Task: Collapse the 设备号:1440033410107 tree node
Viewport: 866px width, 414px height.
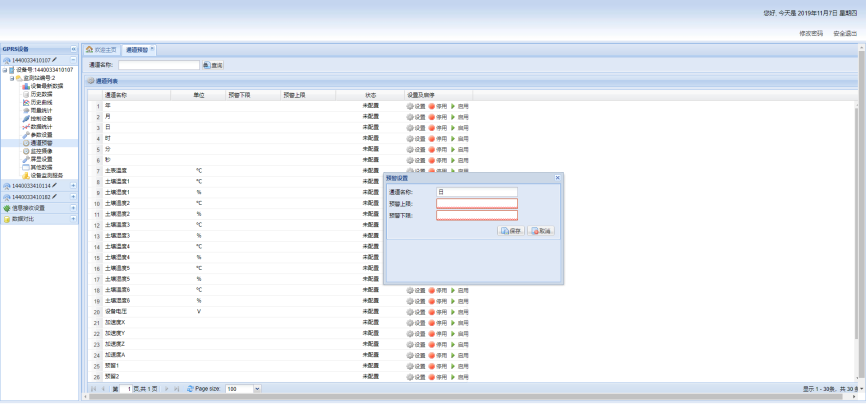Action: point(4,70)
